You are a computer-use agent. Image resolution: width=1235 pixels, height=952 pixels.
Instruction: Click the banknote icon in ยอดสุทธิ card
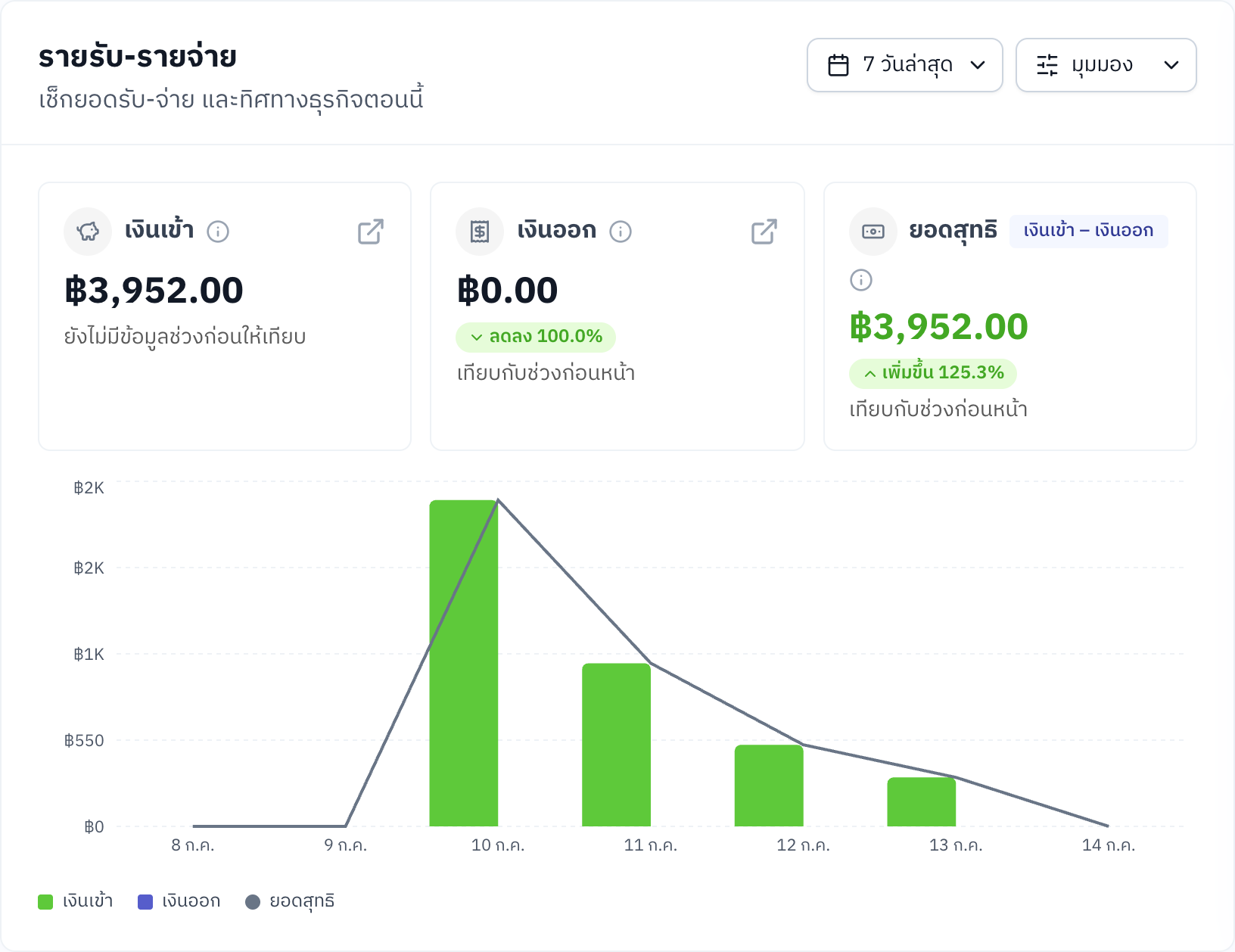click(873, 232)
